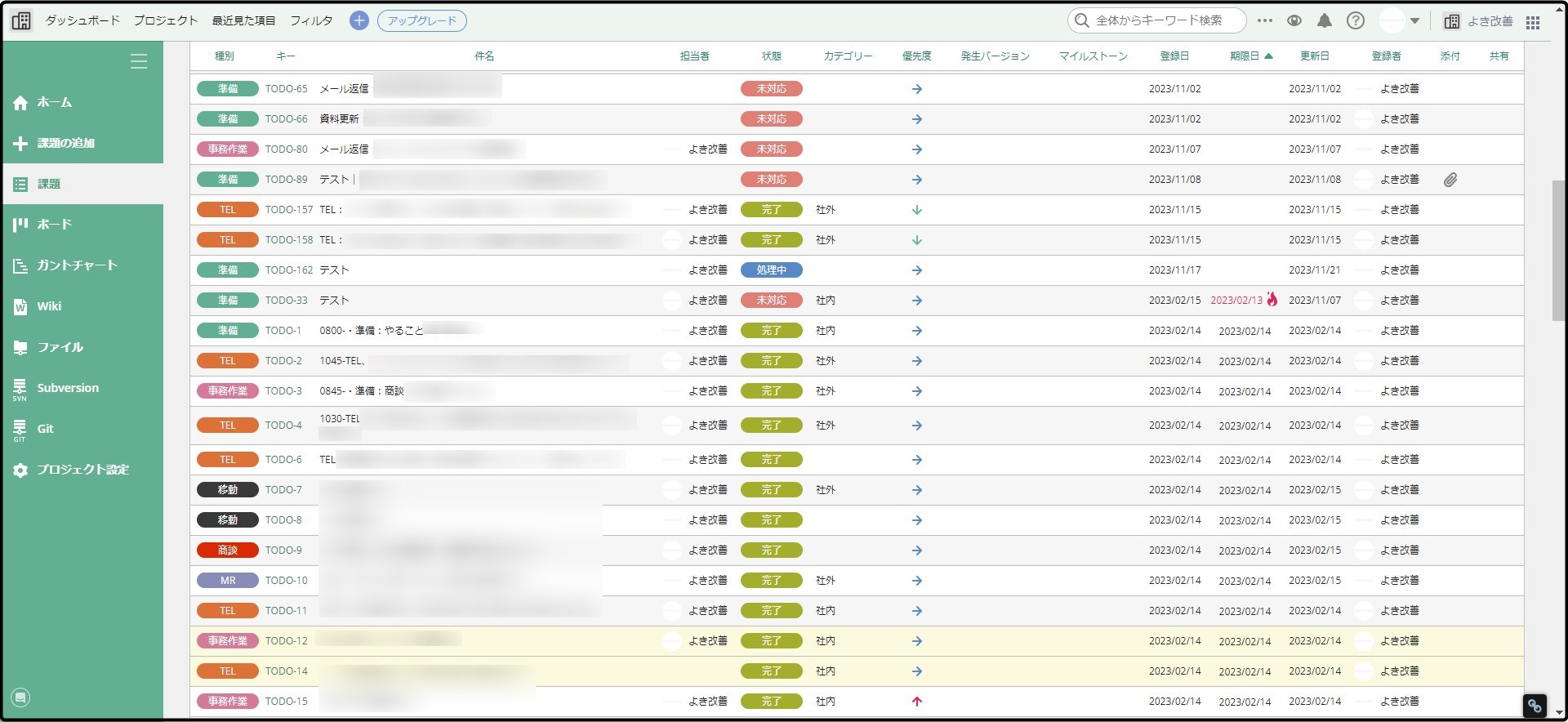
Task: Open the user profile dropdown arrow
Action: coord(1414,21)
